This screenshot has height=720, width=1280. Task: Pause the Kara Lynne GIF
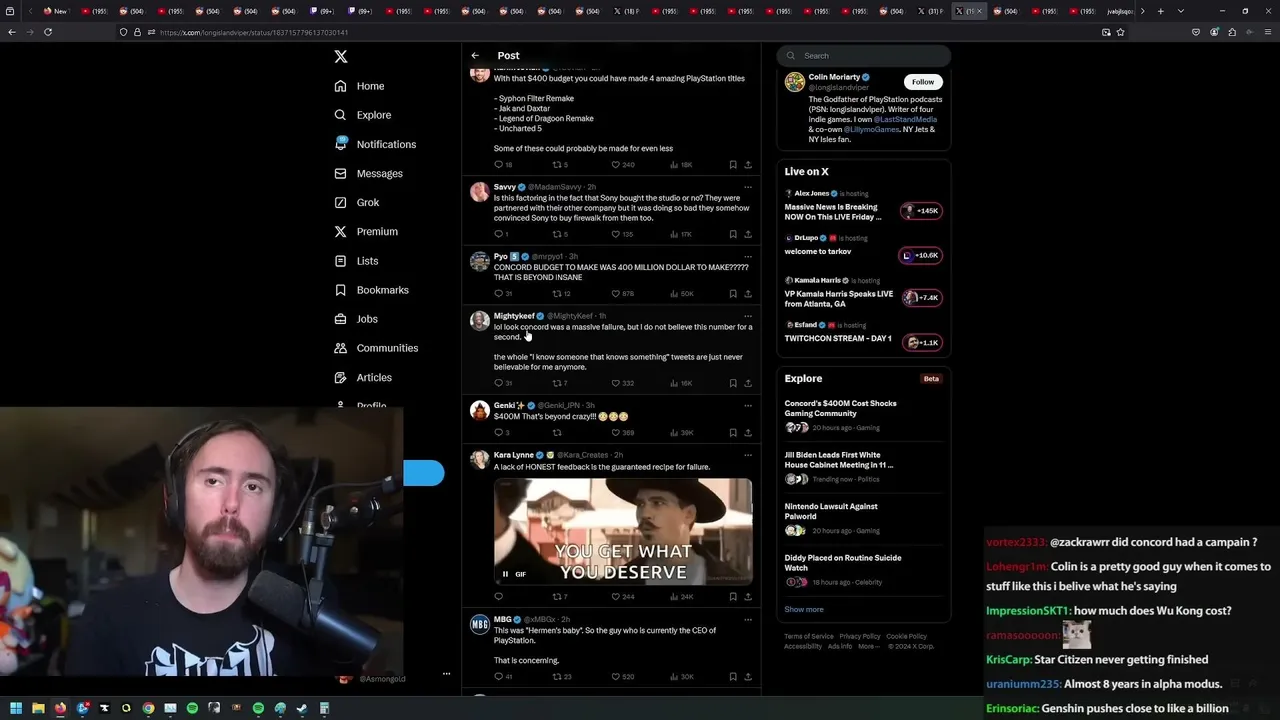click(x=505, y=574)
